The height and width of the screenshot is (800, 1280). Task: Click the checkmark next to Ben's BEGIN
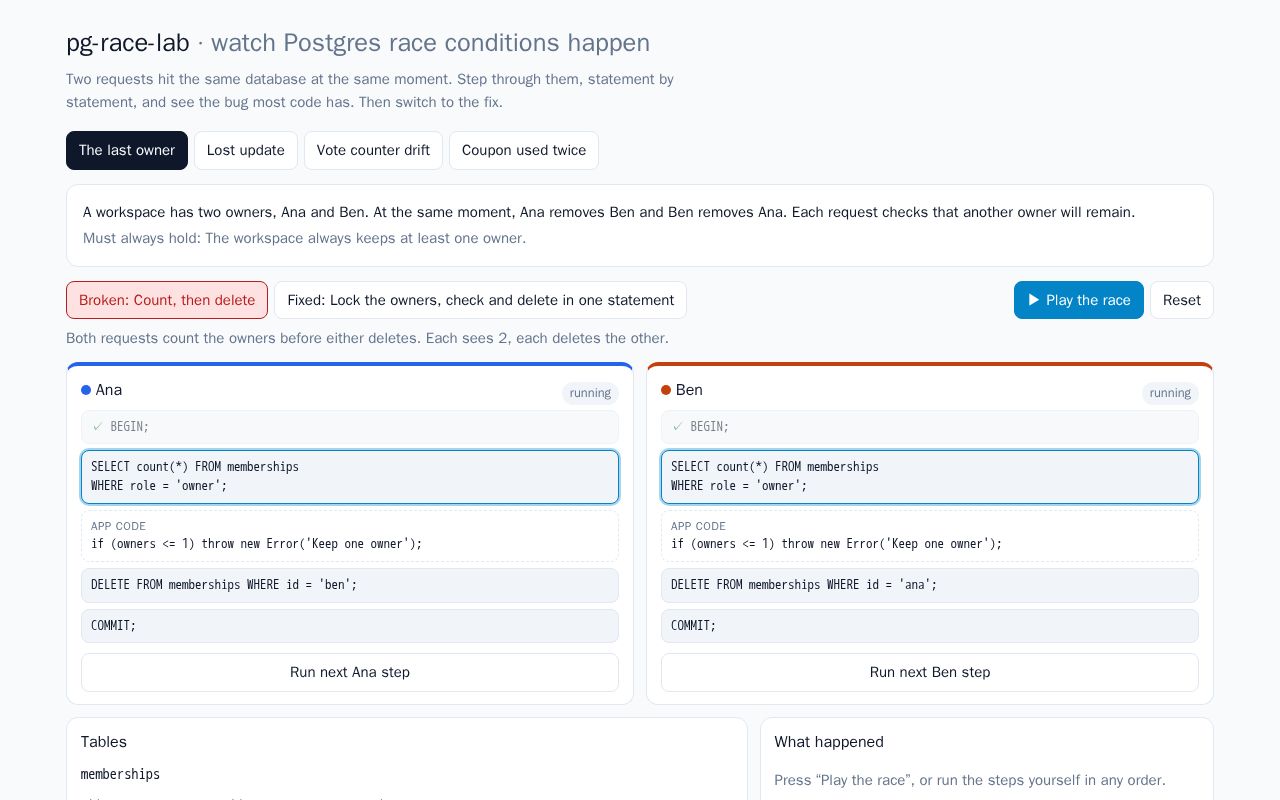(678, 427)
